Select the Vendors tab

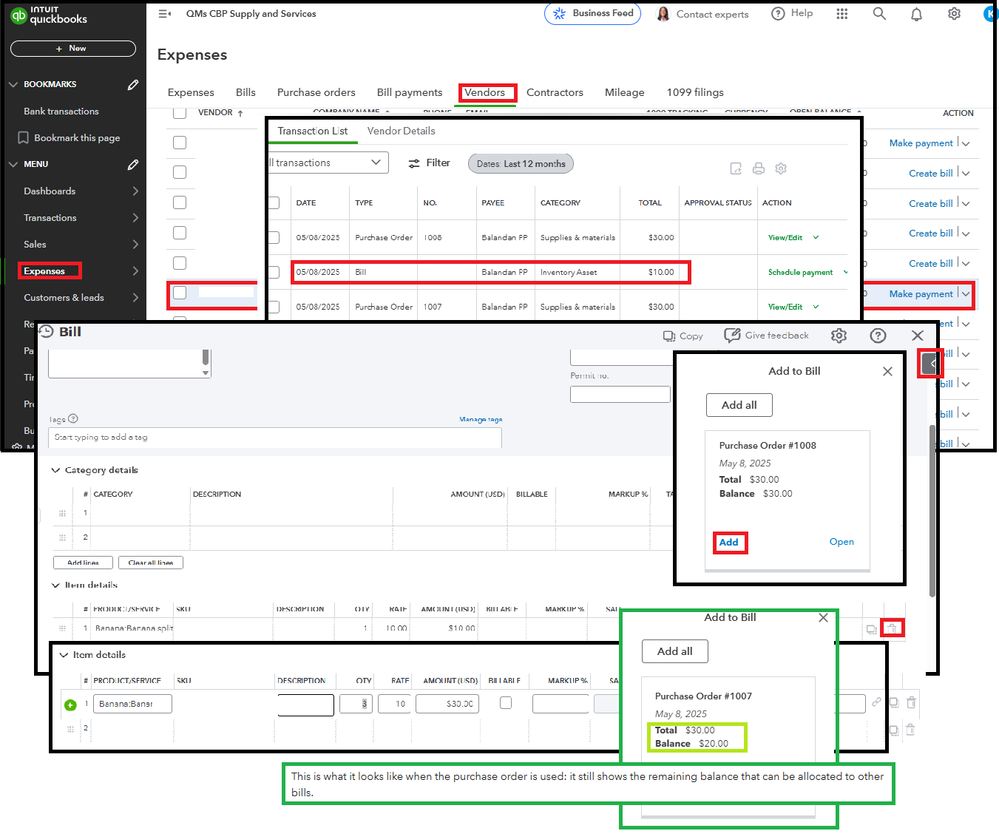click(x=484, y=92)
